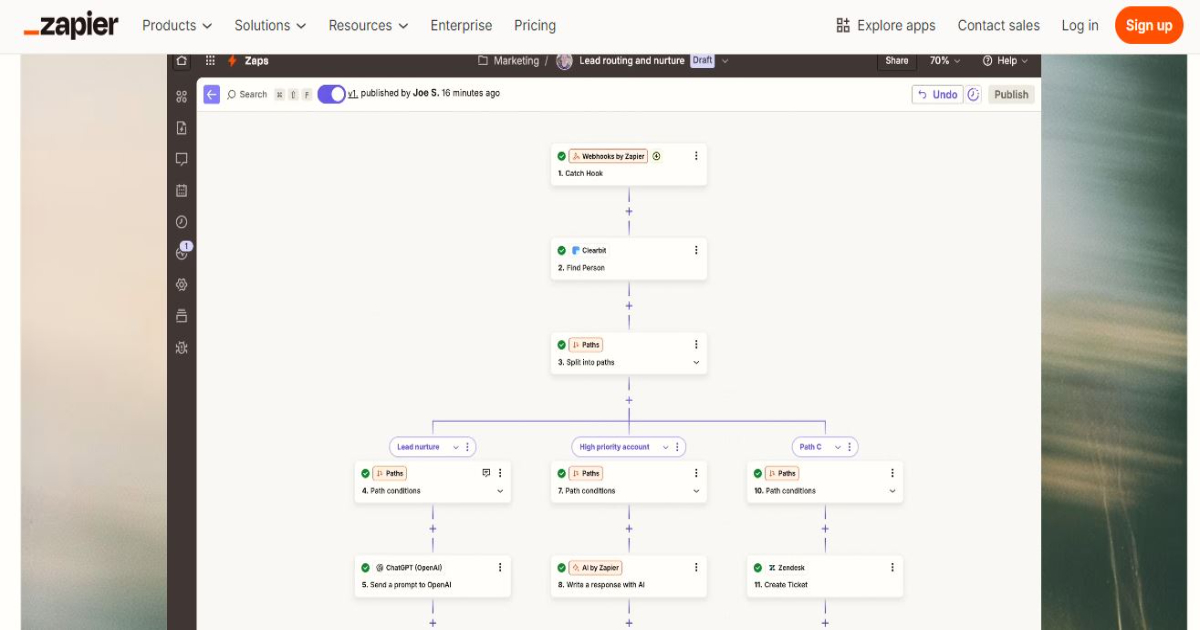Image resolution: width=1200 pixels, height=630 pixels.
Task: Expand the Lead nurture path chevron
Action: pos(456,447)
